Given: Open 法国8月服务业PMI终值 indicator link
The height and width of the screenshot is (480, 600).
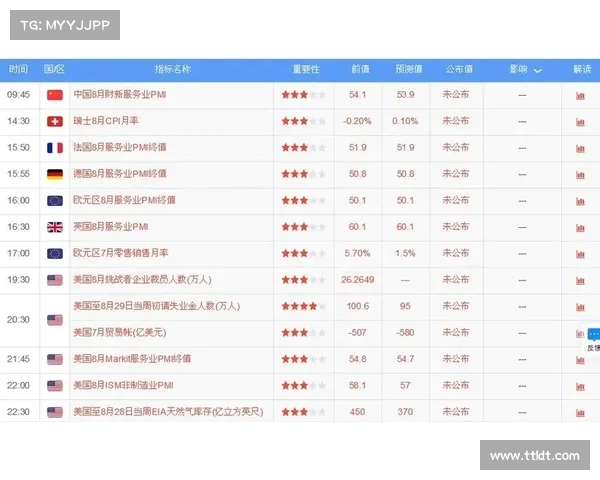Looking at the screenshot, I should click(120, 147).
